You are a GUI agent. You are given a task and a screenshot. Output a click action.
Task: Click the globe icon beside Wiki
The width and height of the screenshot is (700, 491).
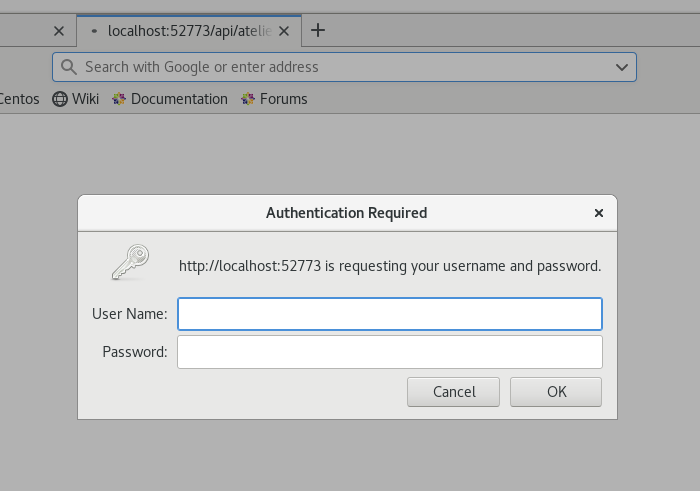[60, 99]
